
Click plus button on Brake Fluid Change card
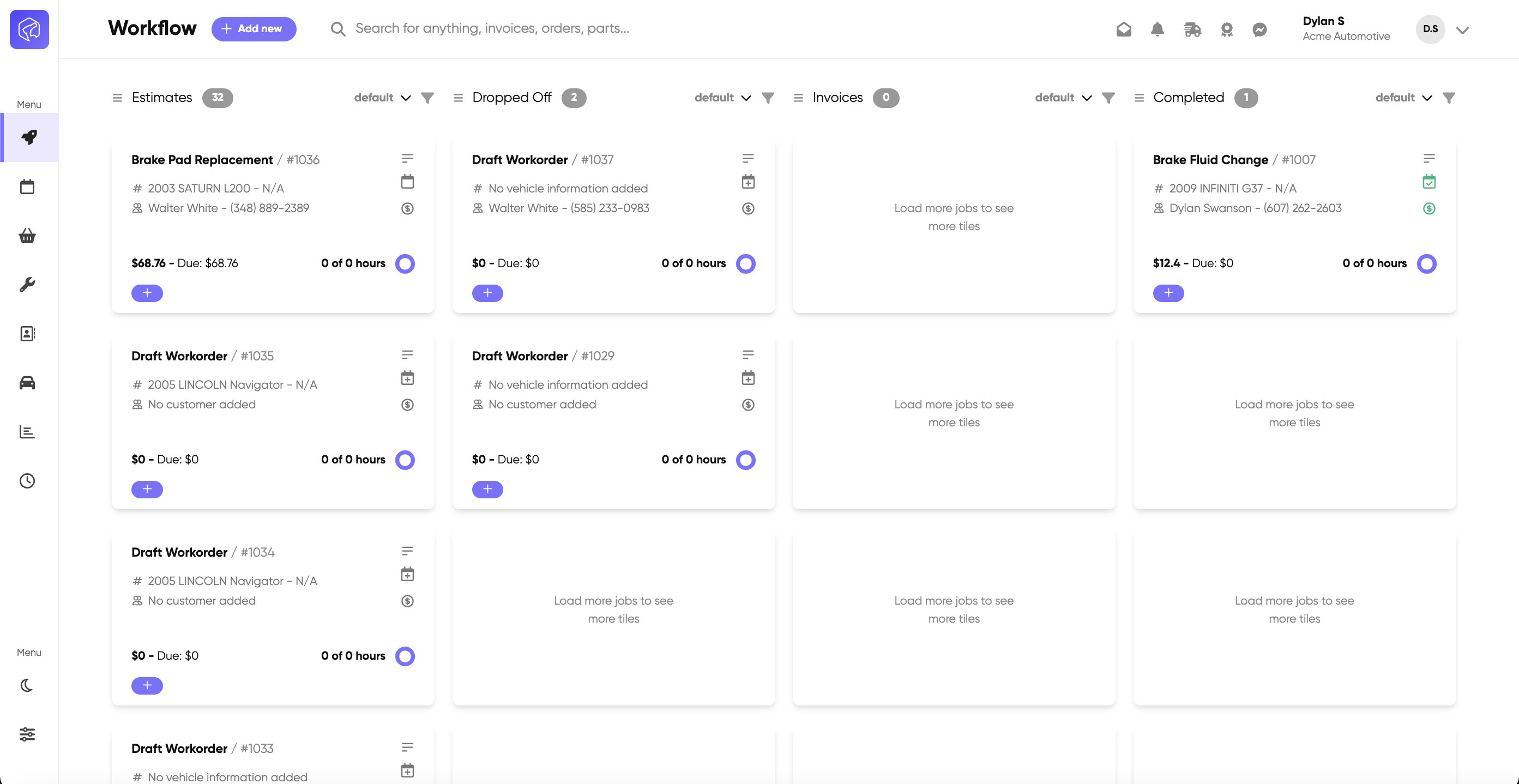[x=1169, y=293]
